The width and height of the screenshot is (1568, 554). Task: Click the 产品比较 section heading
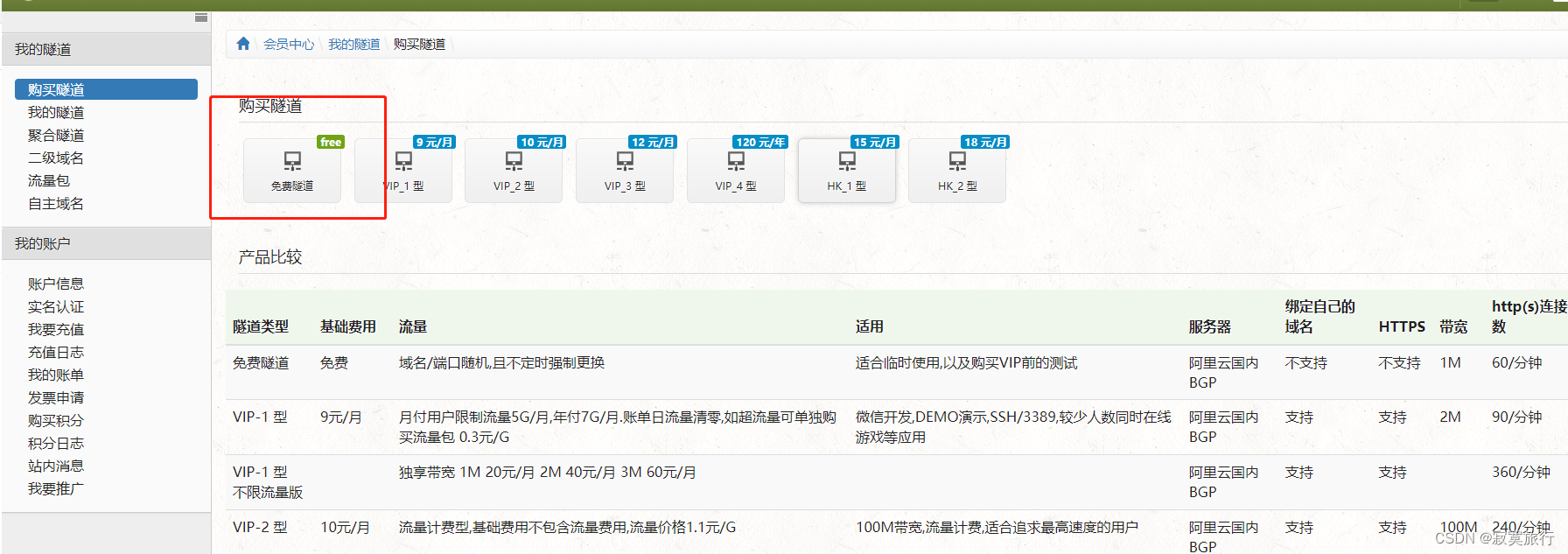[x=270, y=256]
